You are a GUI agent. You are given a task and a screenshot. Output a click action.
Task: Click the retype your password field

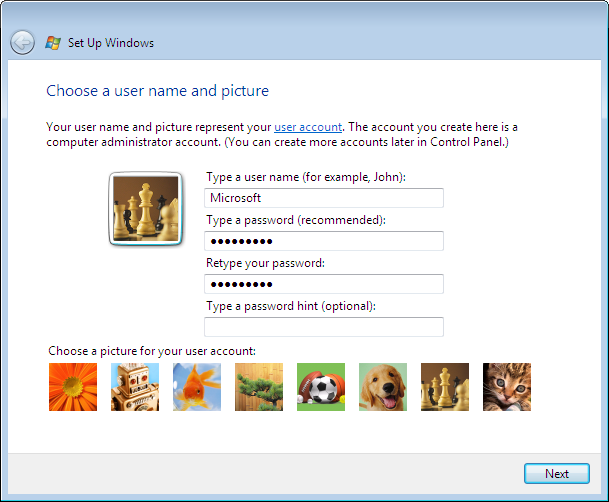pos(324,284)
